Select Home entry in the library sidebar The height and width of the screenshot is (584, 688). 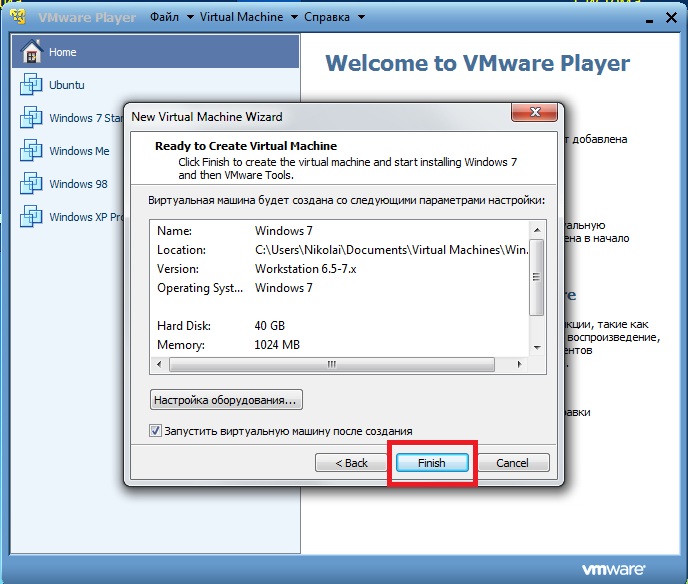tap(155, 52)
